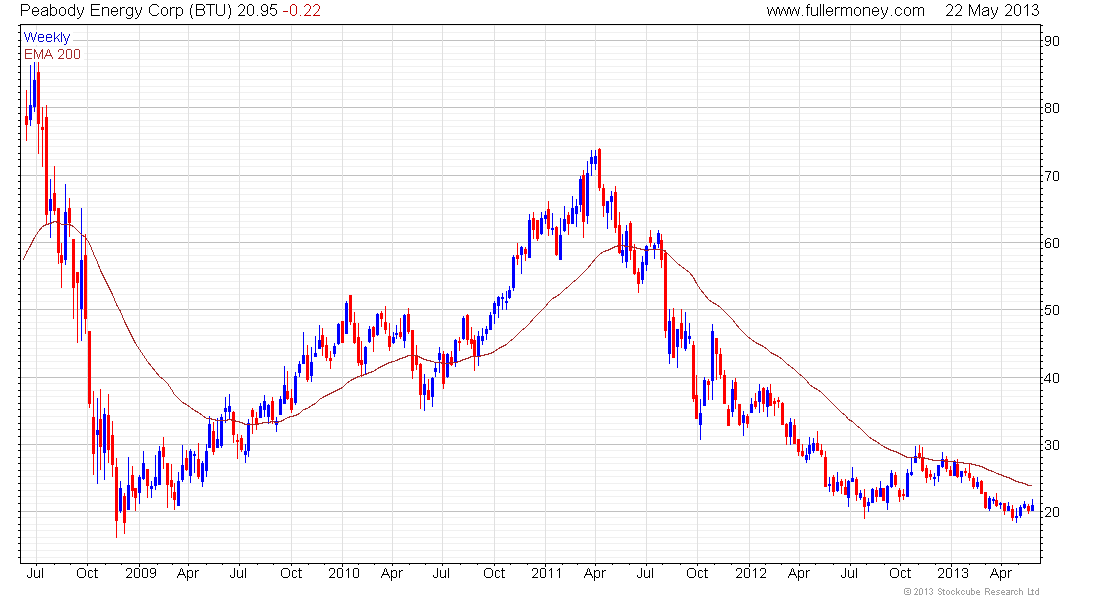This screenshot has width=1100, height=600.
Task: Click the 80 price axis label
Action: click(1052, 108)
